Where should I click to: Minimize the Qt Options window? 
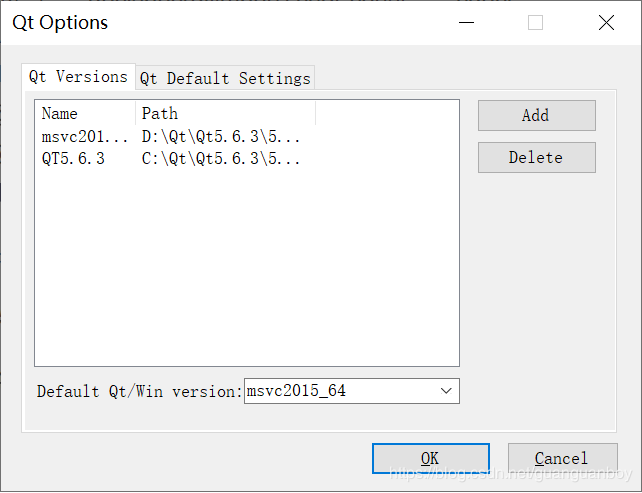(466, 23)
